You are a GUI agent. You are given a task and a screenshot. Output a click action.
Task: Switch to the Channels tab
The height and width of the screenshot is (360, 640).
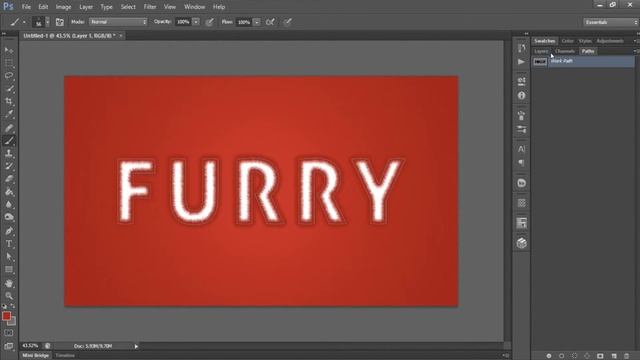[565, 51]
